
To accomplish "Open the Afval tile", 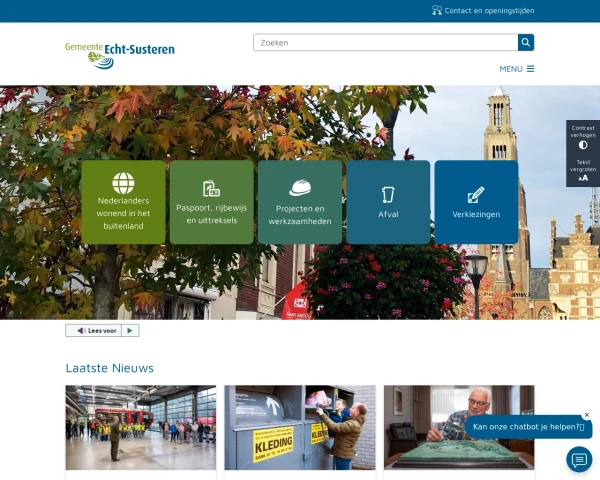I will (388, 202).
